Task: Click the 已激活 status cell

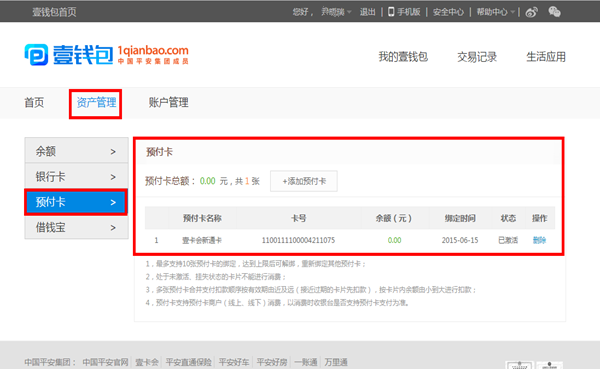Action: pyautogui.click(x=508, y=240)
